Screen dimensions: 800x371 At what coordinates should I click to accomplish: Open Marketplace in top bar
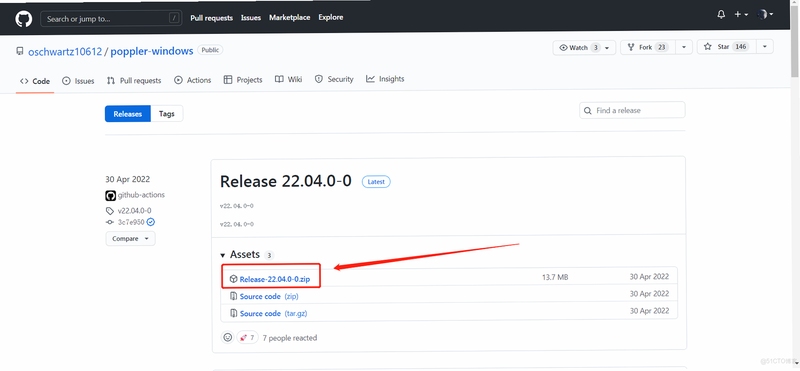point(289,17)
